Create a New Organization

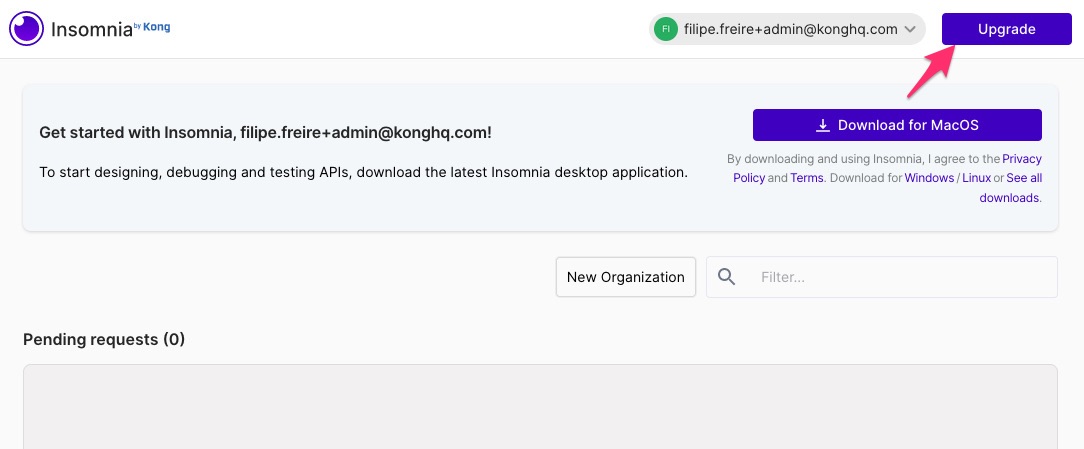pyautogui.click(x=626, y=277)
